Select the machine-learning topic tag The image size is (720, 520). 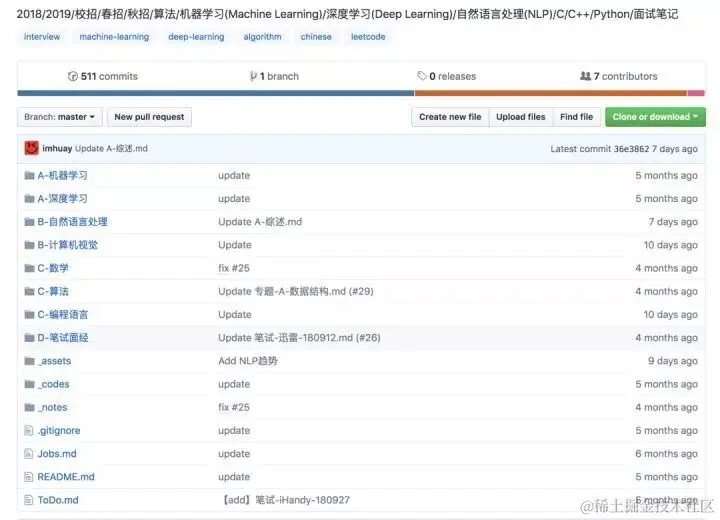(114, 37)
